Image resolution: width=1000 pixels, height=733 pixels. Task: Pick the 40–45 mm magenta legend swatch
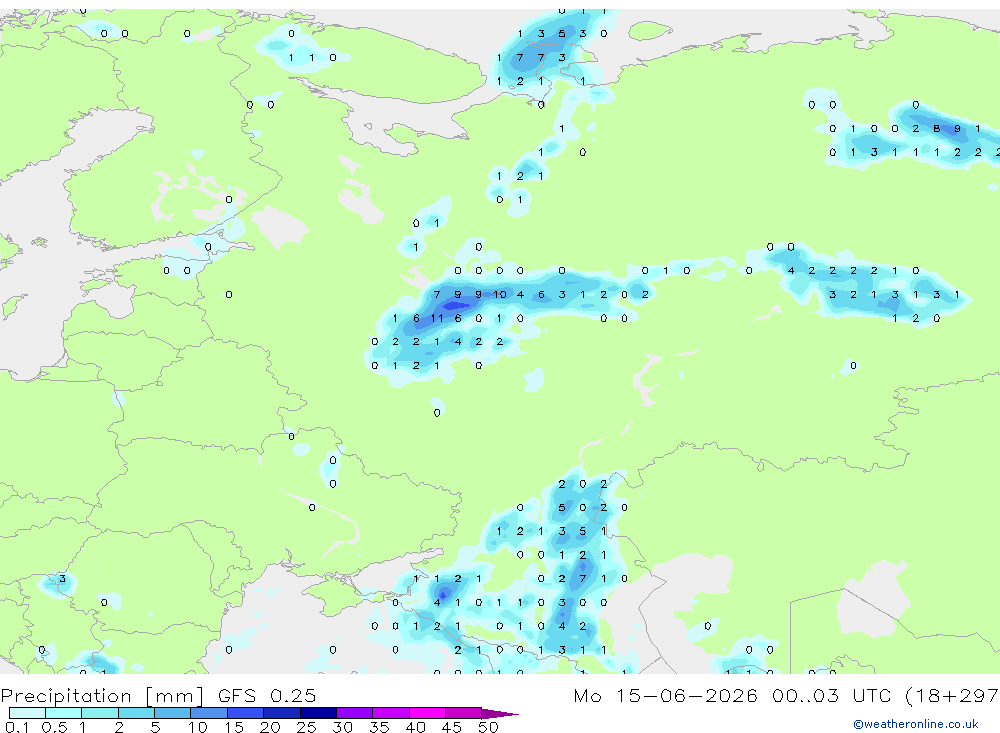[x=427, y=713]
